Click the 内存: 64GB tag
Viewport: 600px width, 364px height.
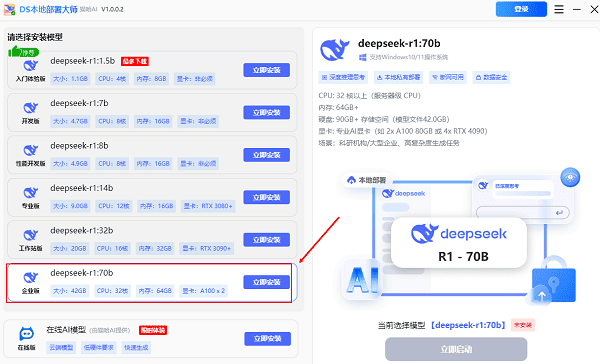point(155,291)
